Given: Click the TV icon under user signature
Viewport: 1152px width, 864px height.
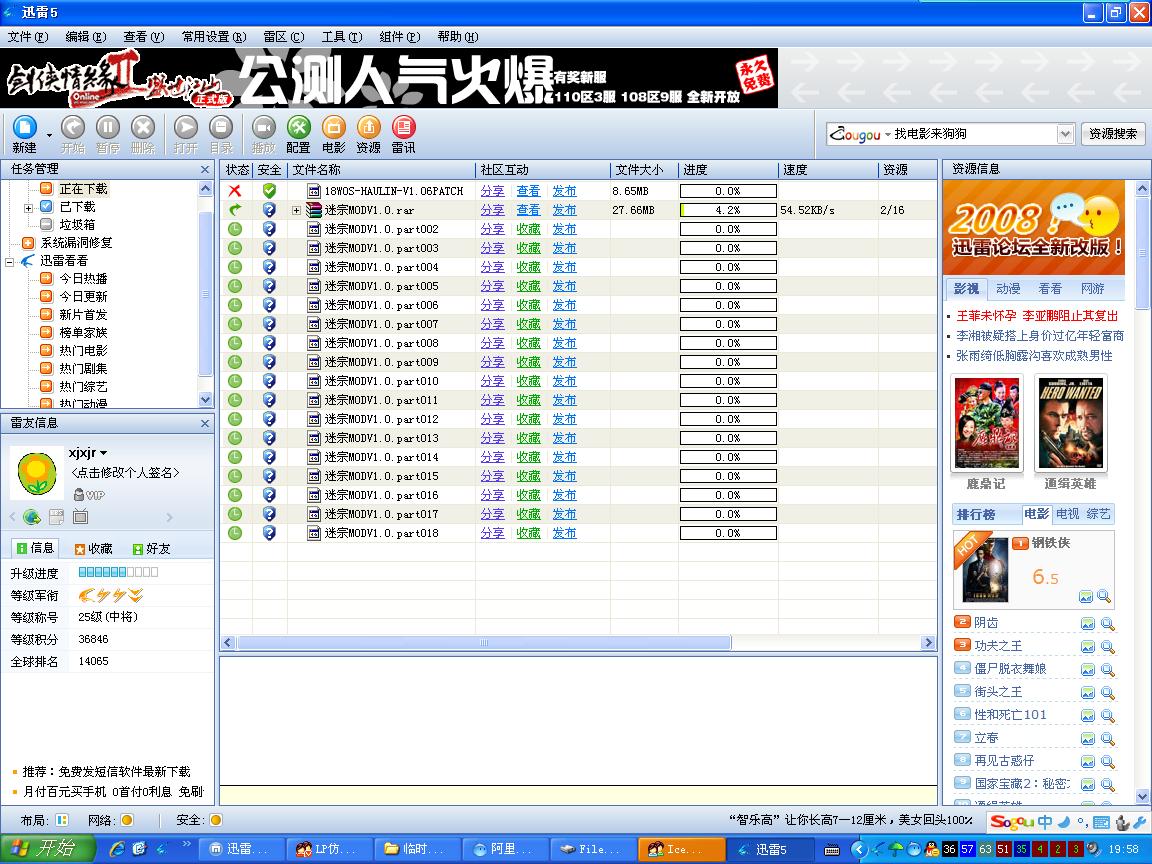Looking at the screenshot, I should [81, 516].
